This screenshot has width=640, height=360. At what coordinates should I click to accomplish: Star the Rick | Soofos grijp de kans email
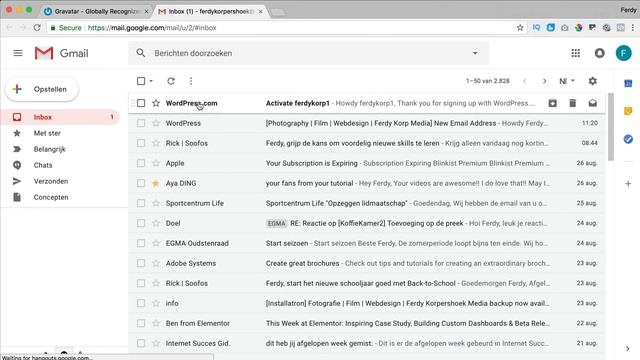coord(156,143)
